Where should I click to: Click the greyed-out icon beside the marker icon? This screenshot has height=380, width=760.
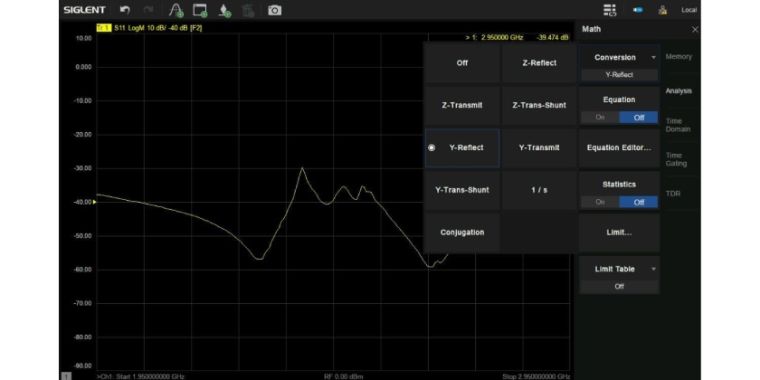click(248, 10)
